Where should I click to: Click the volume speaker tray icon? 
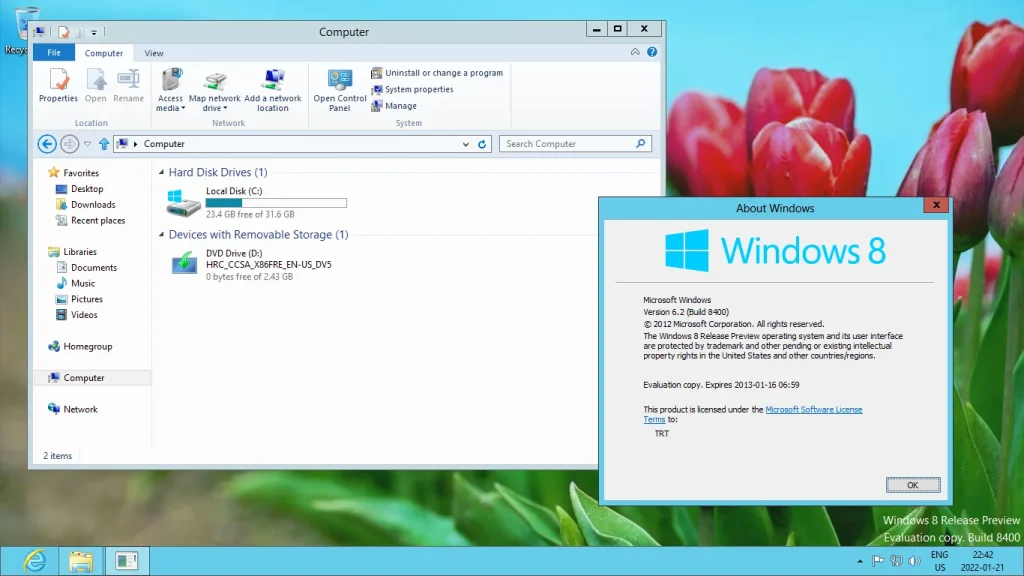pyautogui.click(x=914, y=561)
